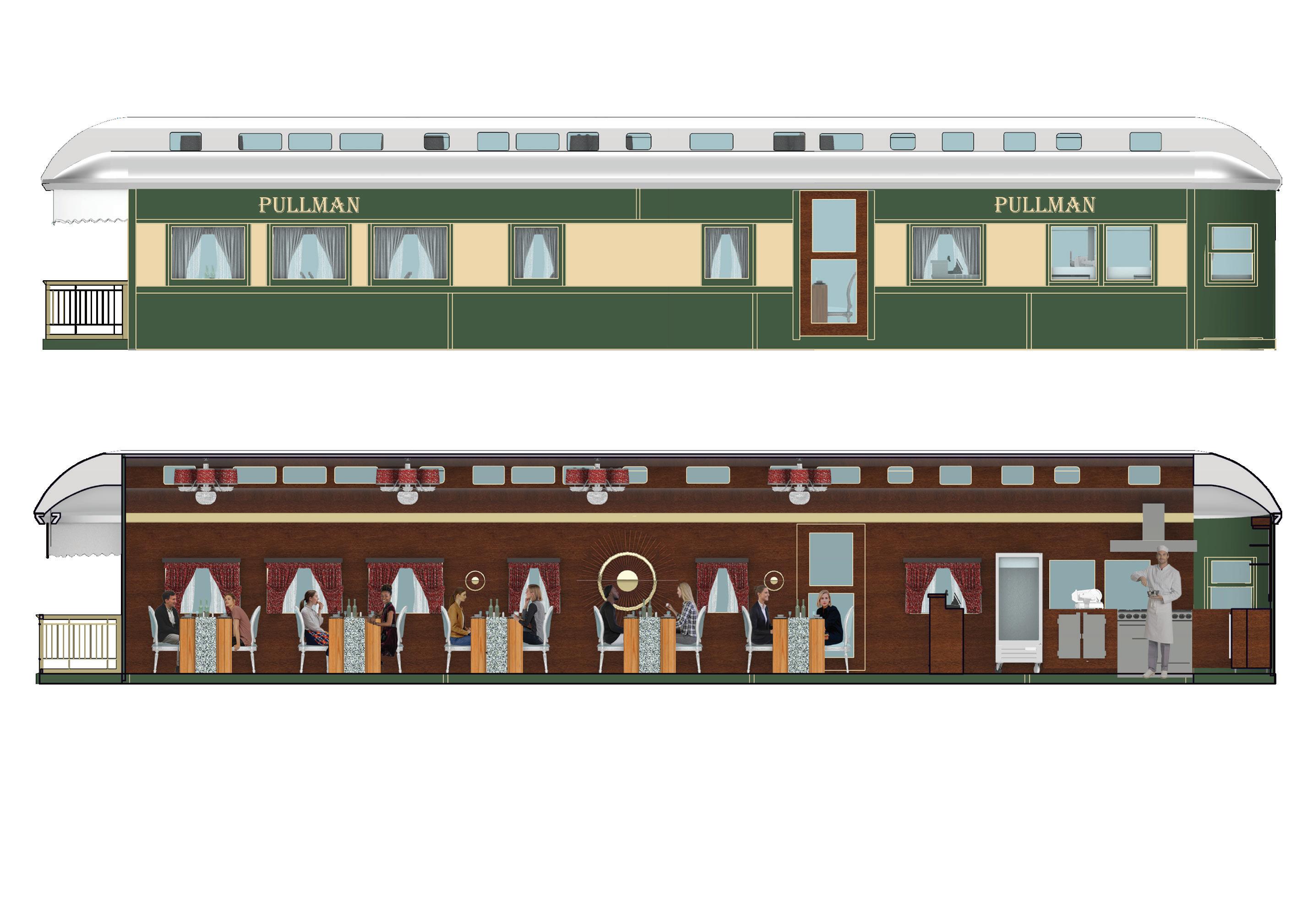Viewport: 1307px width, 924px height.
Task: Click the left PULLMAN lettering on exterior
Action: 309,205
